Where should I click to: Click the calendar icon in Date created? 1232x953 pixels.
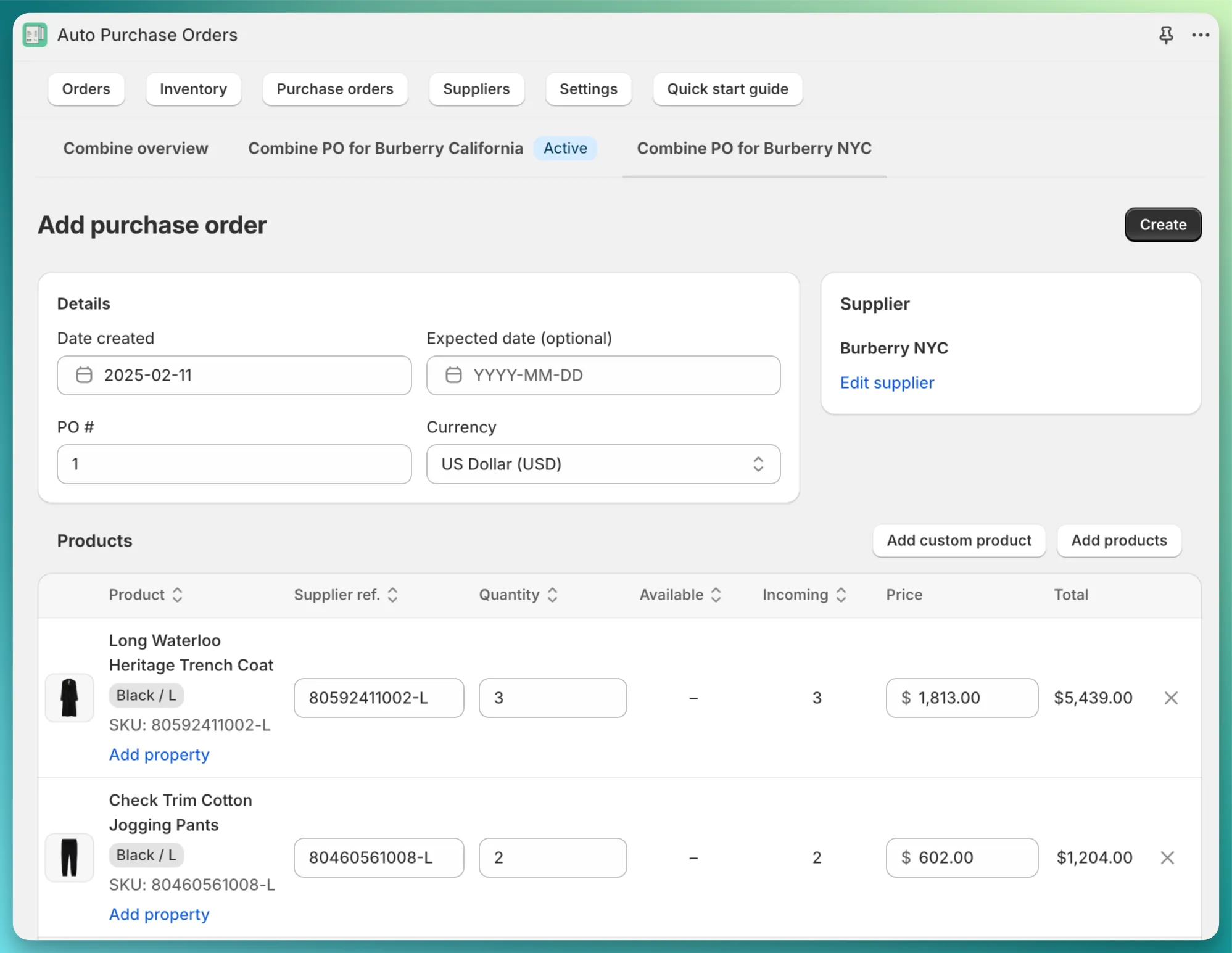84,375
